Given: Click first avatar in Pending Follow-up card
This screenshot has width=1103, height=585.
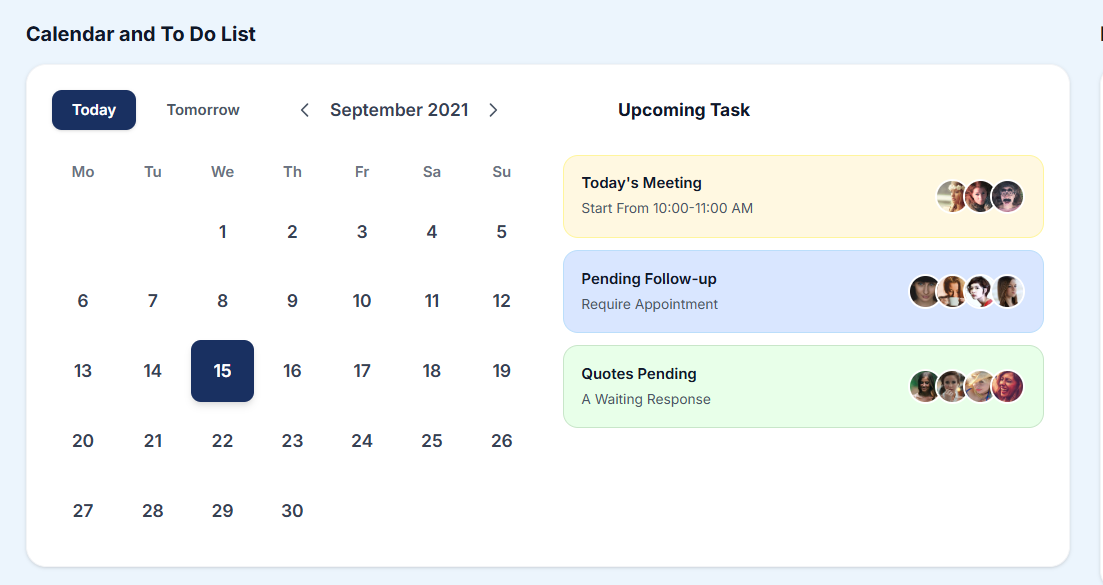Looking at the screenshot, I should pyautogui.click(x=925, y=291).
